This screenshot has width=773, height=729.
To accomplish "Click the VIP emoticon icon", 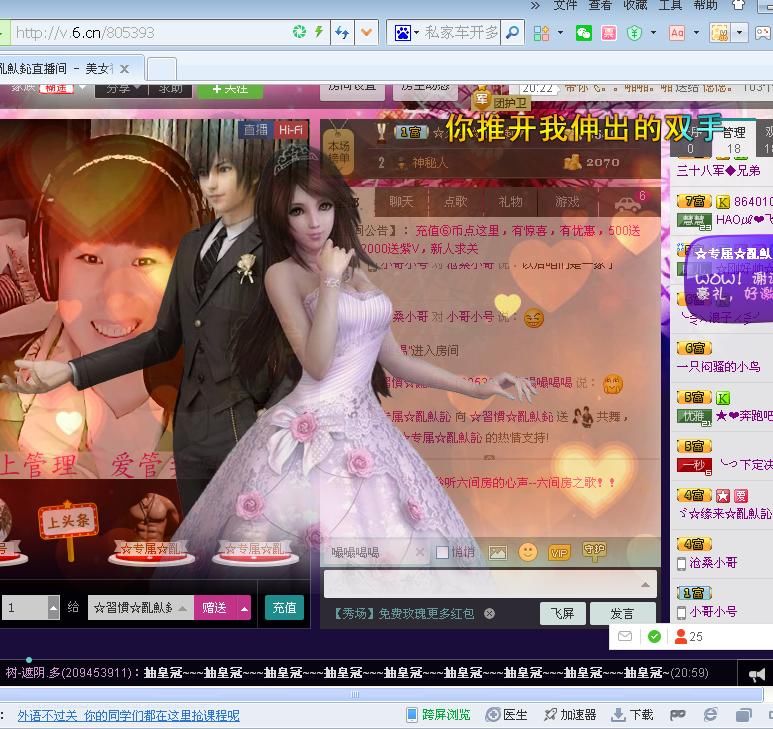I will click(559, 553).
